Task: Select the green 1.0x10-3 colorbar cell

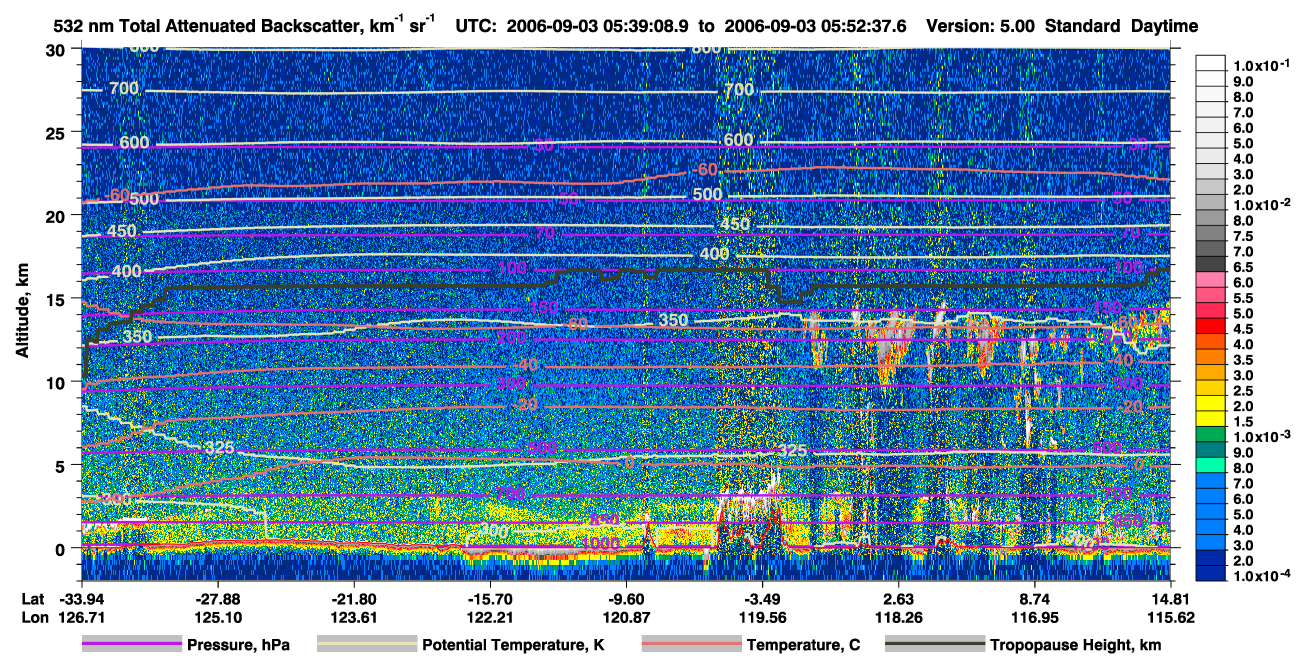Action: 1212,434
